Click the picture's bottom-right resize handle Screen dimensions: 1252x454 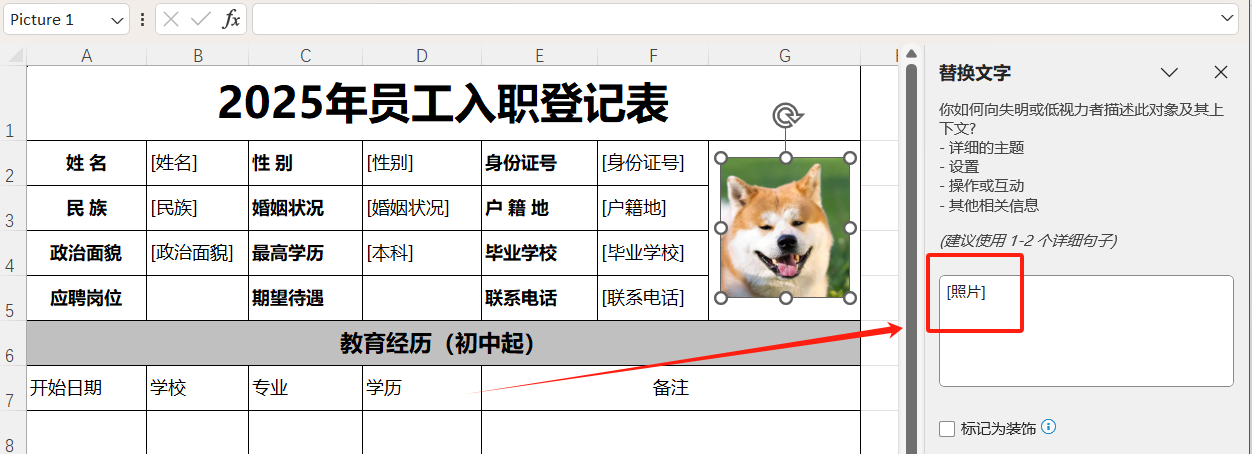850,298
